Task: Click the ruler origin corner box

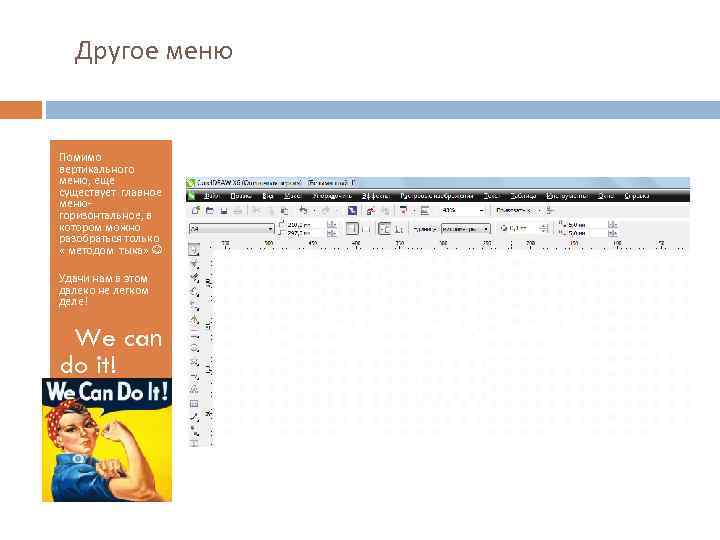Action: [x=209, y=247]
